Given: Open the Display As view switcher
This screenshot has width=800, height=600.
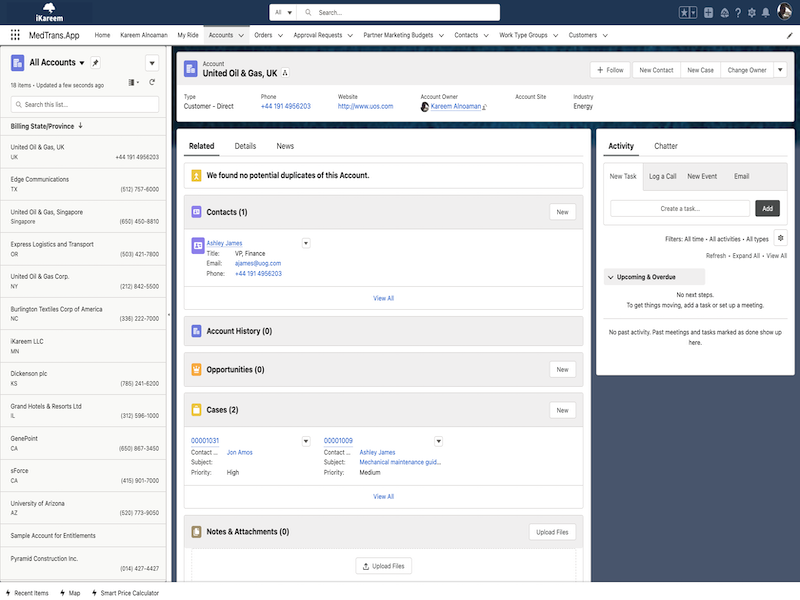Looking at the screenshot, I should 134,82.
